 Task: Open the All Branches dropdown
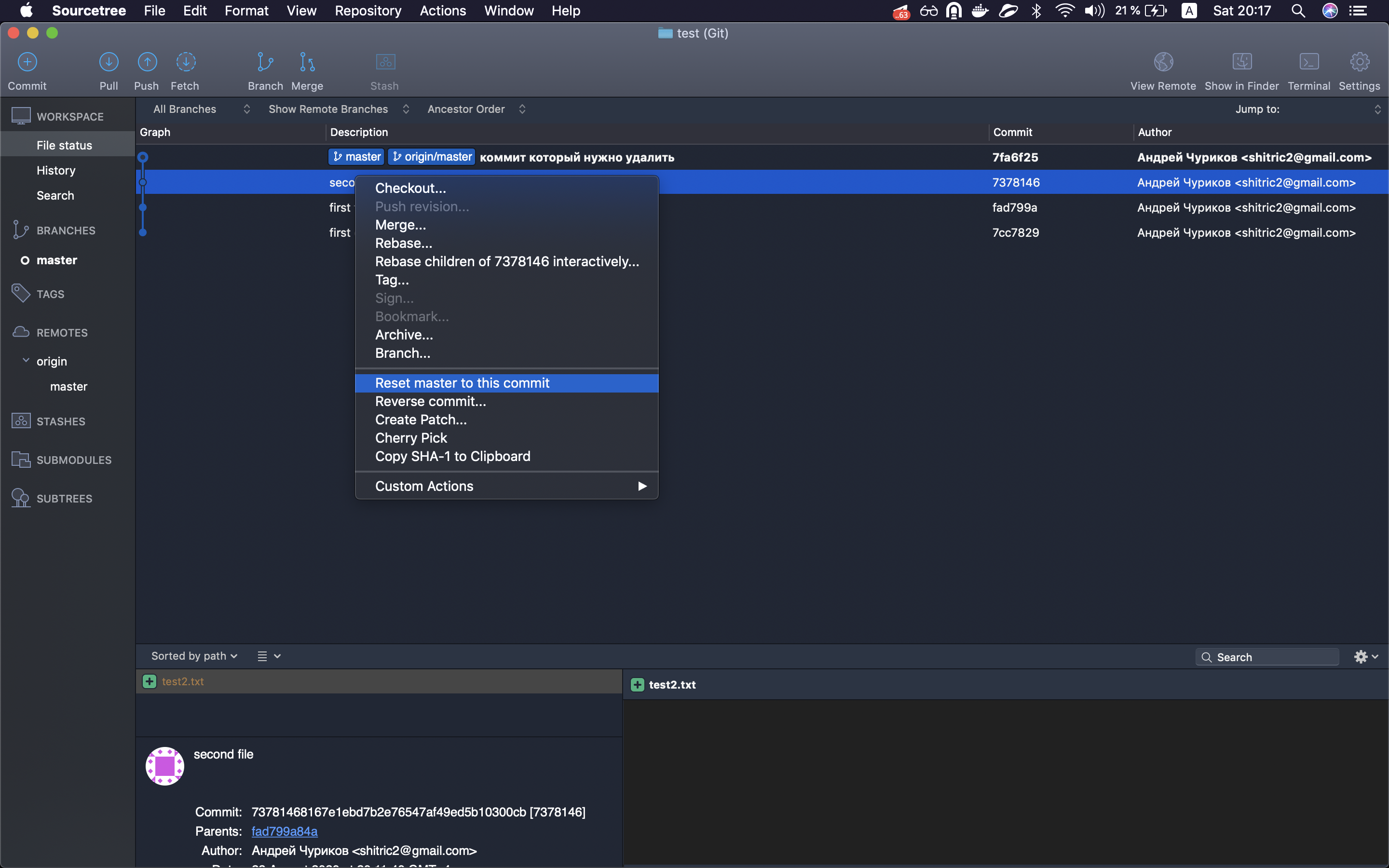coord(201,109)
